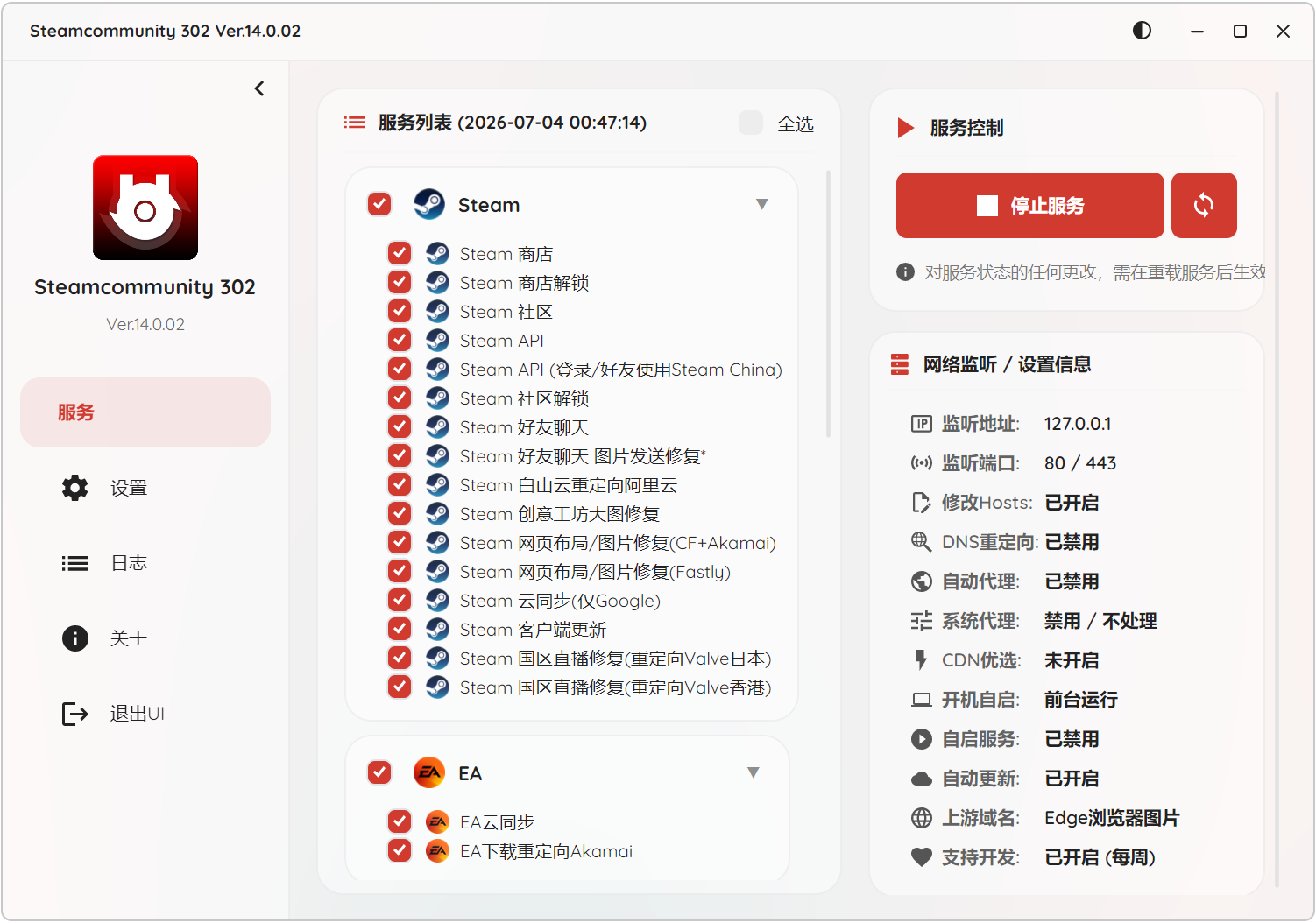Toggle the EA云同步 checkbox
This screenshot has width=1316, height=923.
click(400, 821)
